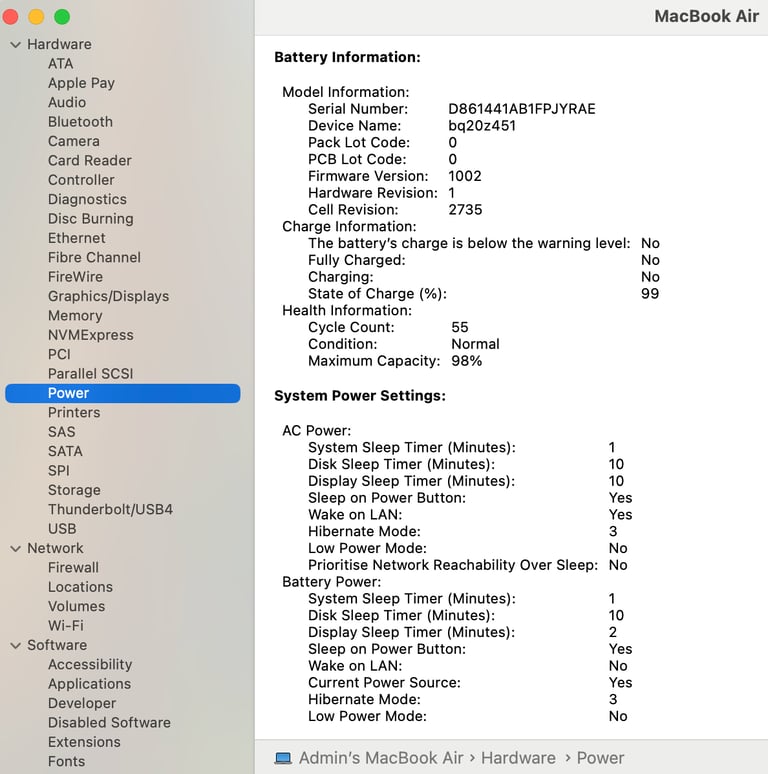Screen dimensions: 768x774
Task: Select Applications under Software
Action: (89, 684)
